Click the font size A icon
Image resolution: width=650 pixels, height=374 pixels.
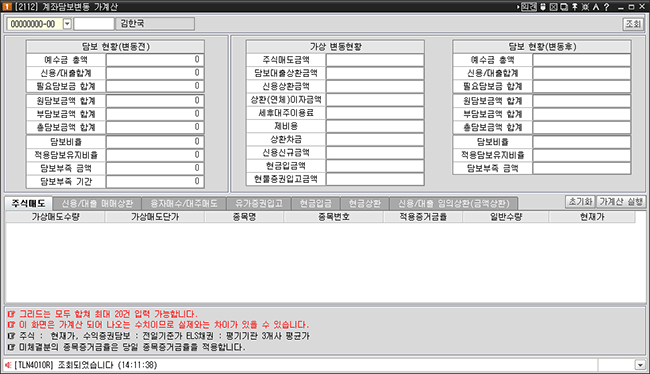pyautogui.click(x=596, y=7)
